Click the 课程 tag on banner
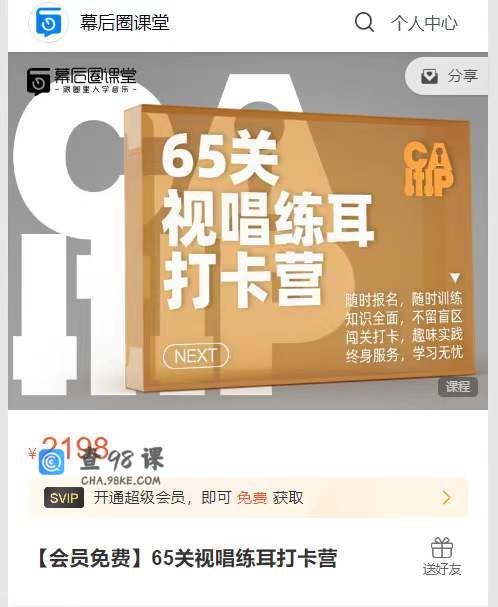 click(x=458, y=386)
